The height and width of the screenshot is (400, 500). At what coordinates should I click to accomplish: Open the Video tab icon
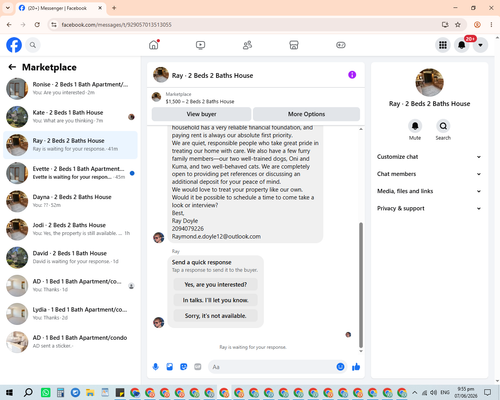pyautogui.click(x=200, y=45)
